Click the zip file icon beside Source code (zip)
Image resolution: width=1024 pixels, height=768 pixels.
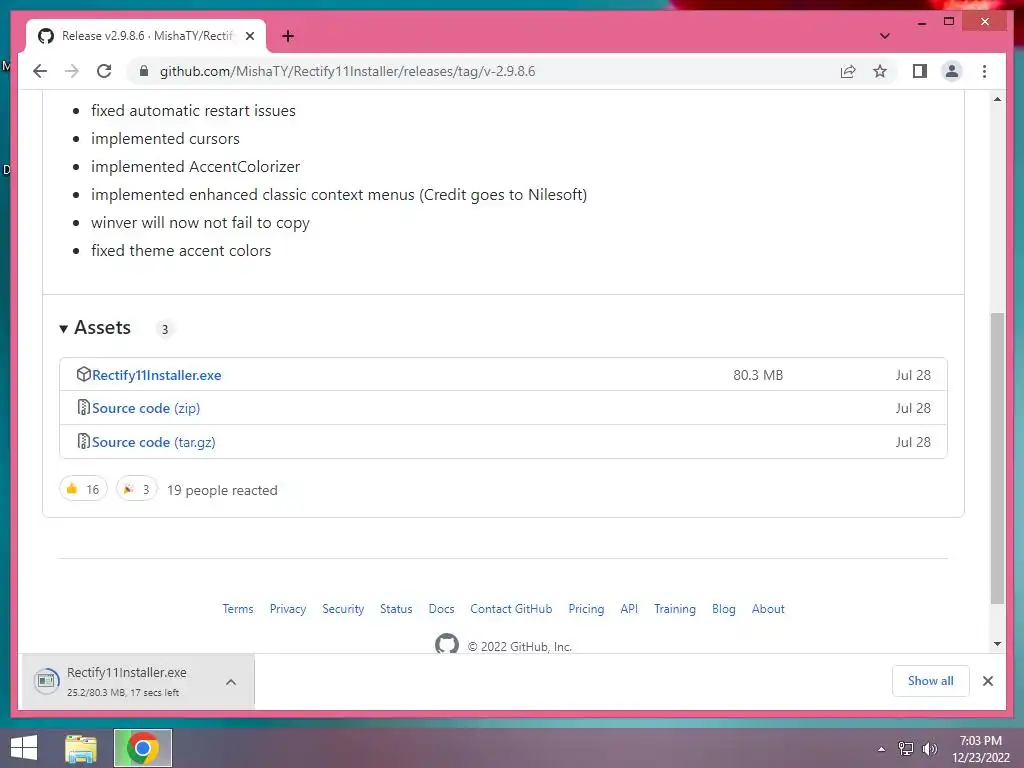pos(83,408)
